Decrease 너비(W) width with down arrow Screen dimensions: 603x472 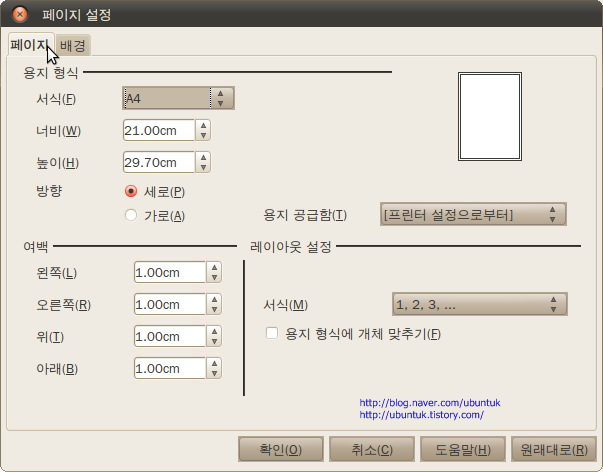tap(203, 135)
